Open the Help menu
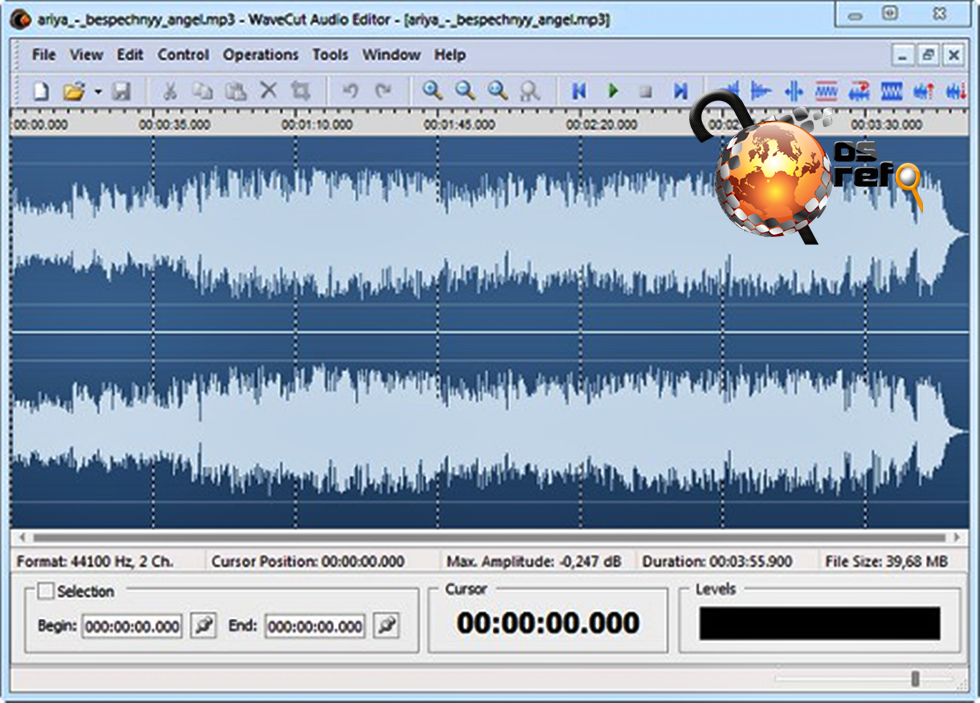The height and width of the screenshot is (703, 980). [x=450, y=55]
